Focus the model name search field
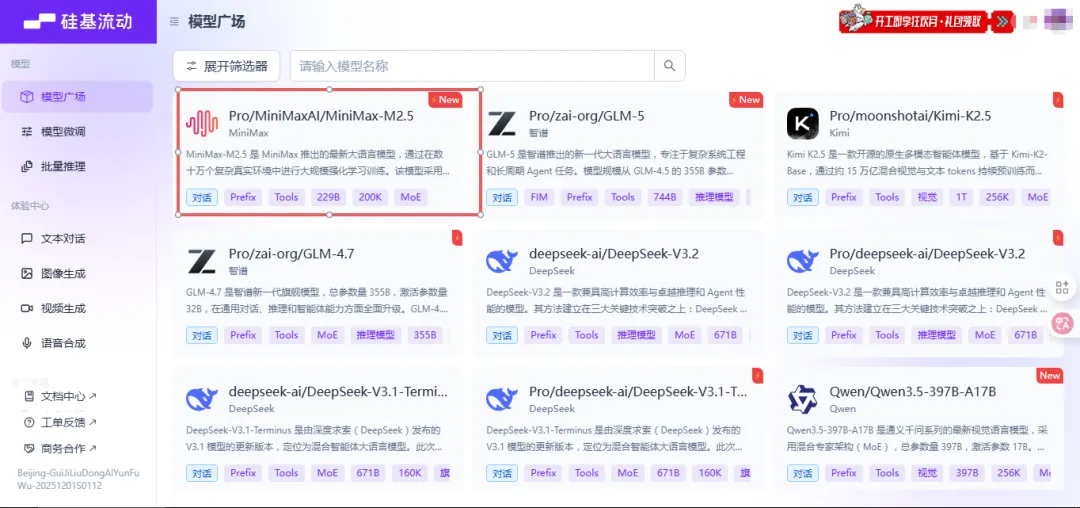The height and width of the screenshot is (508, 1080). pos(472,66)
